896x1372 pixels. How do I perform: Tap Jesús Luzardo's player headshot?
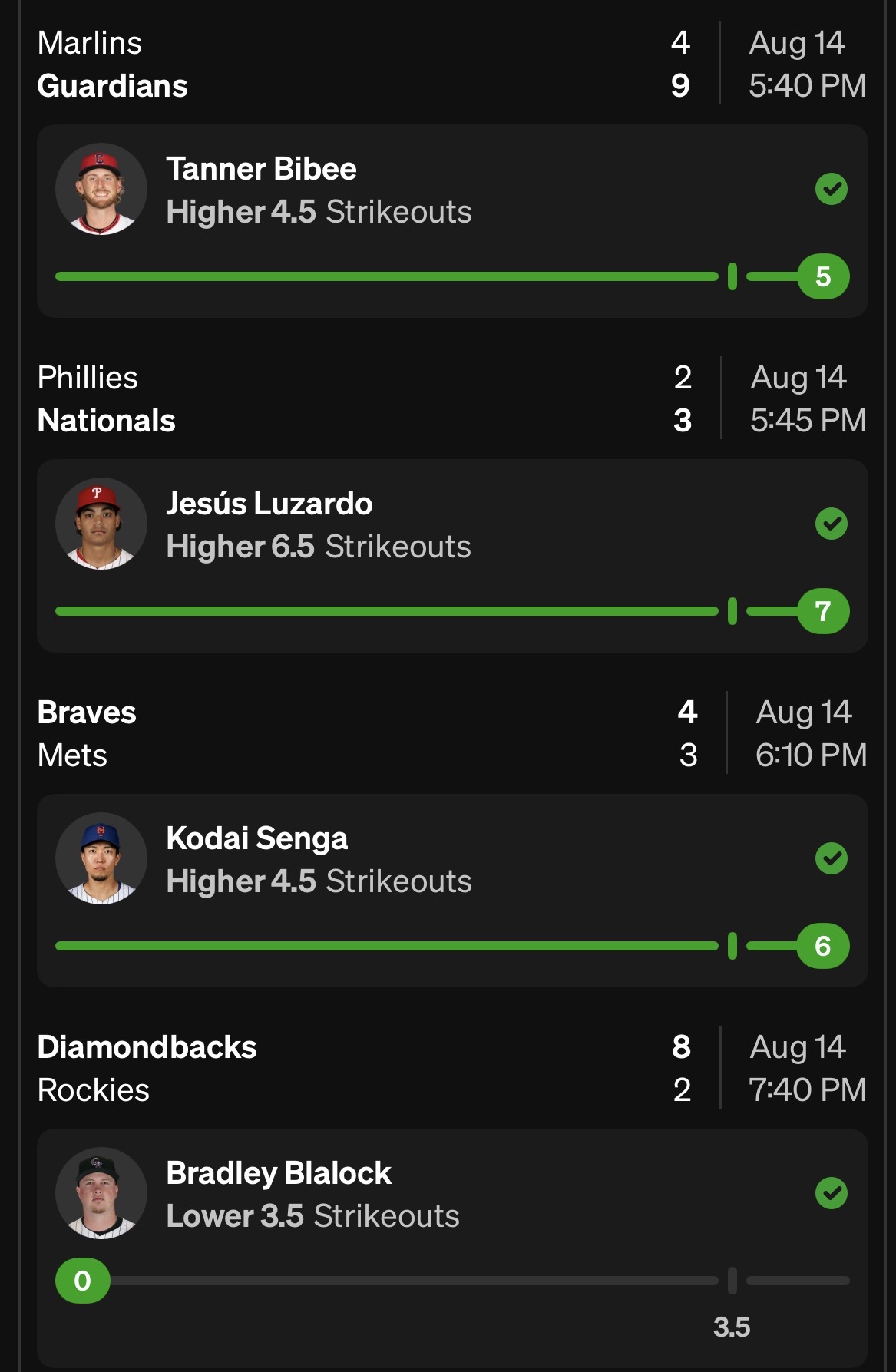(x=101, y=524)
